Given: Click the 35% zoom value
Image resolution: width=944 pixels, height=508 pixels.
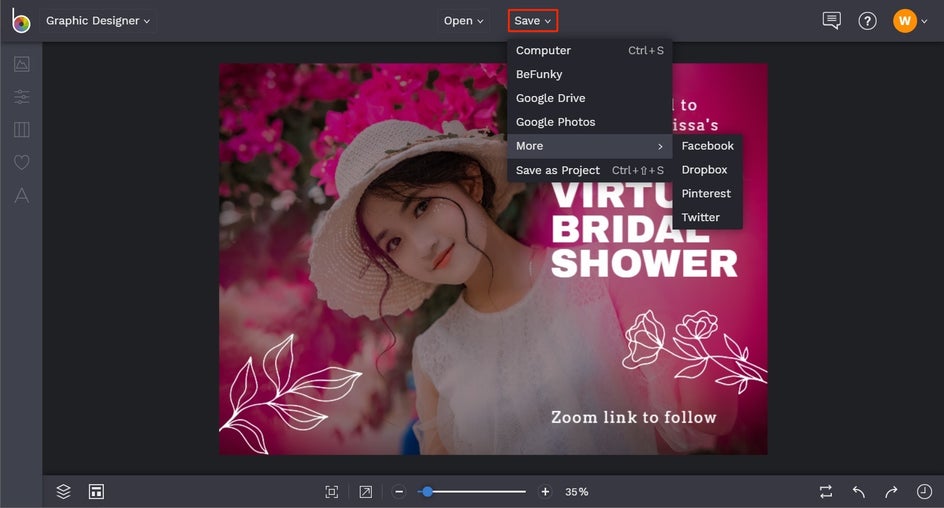Looking at the screenshot, I should [x=576, y=492].
